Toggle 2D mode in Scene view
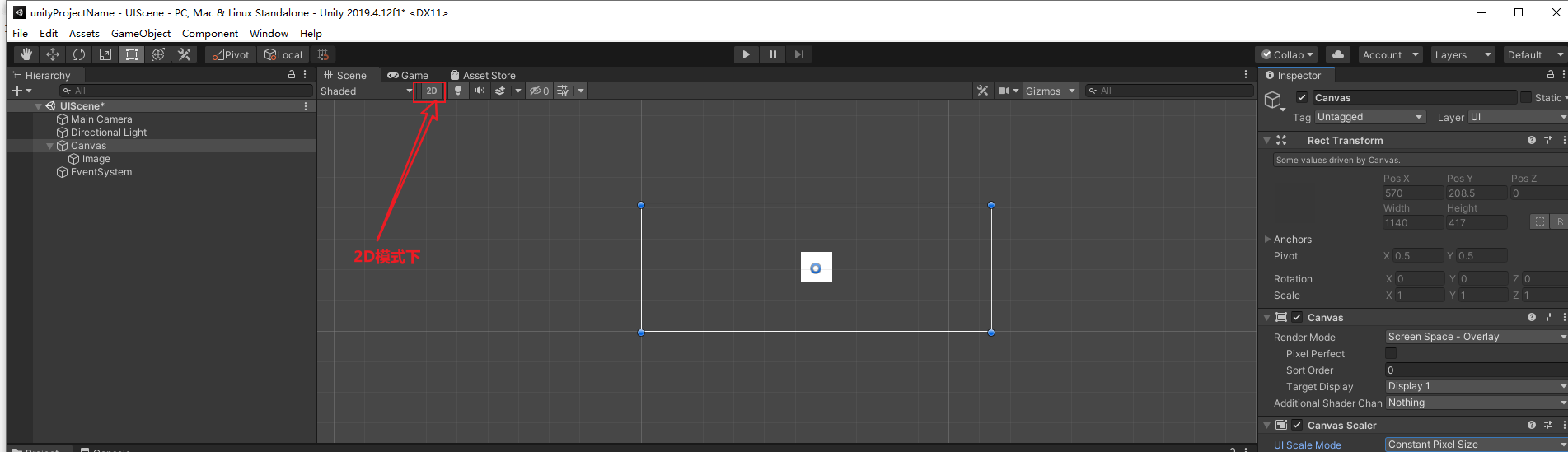Viewport: 1568px width, 452px height. (431, 91)
